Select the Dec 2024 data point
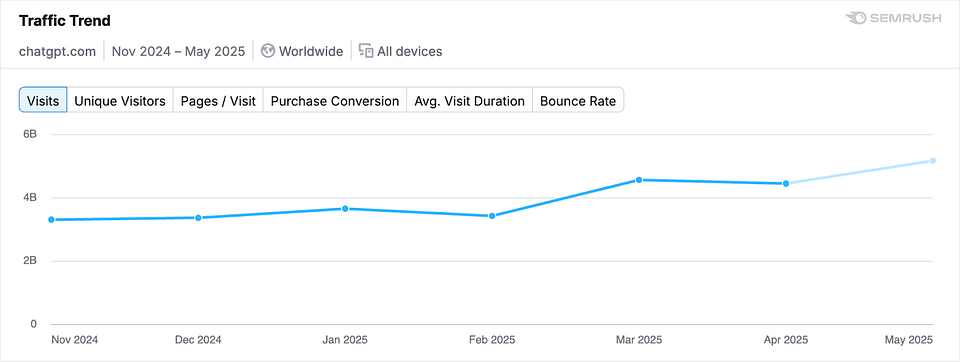Image resolution: width=960 pixels, height=362 pixels. pyautogui.click(x=198, y=217)
